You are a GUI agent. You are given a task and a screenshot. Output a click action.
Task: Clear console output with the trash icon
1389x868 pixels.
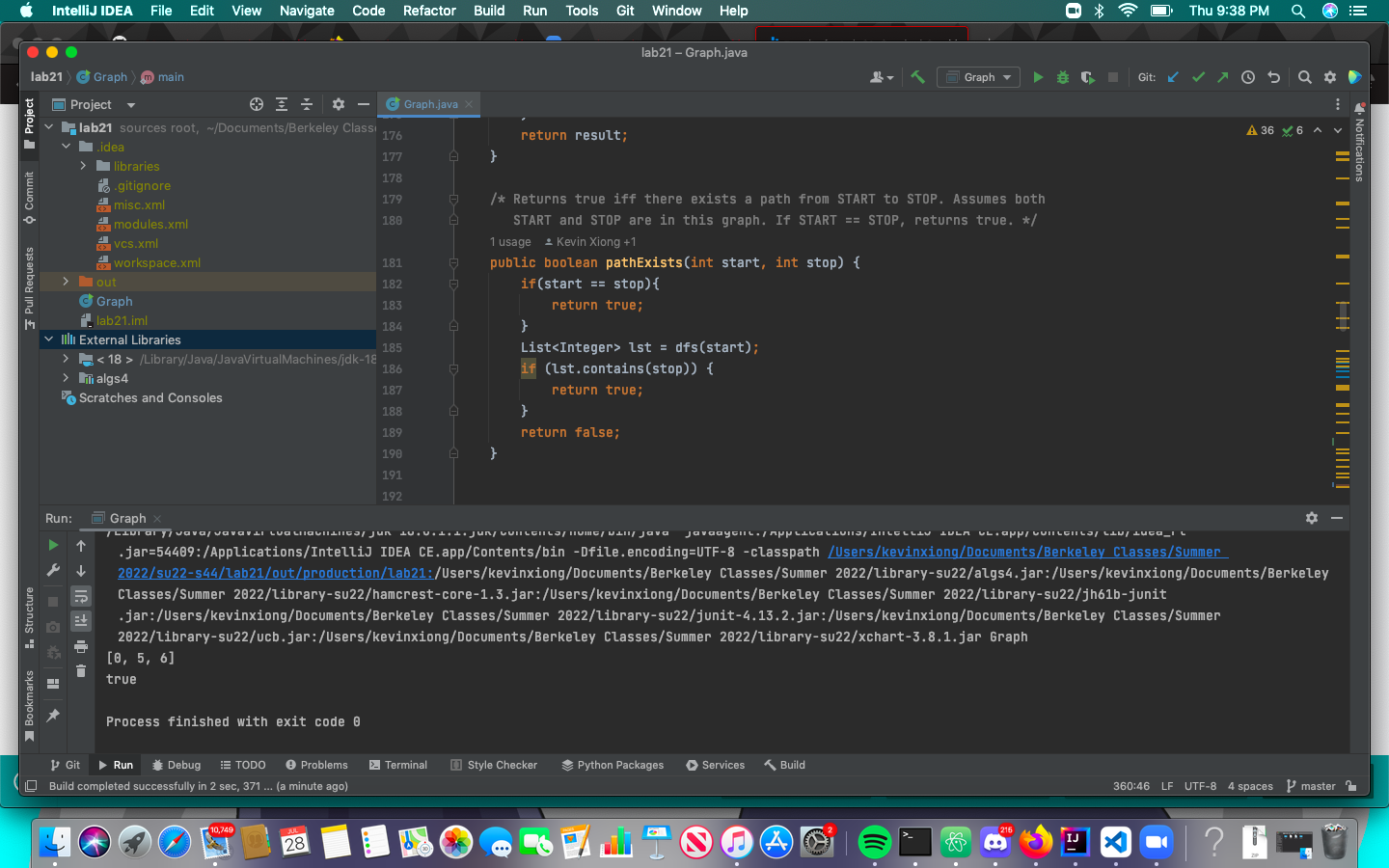point(81,671)
